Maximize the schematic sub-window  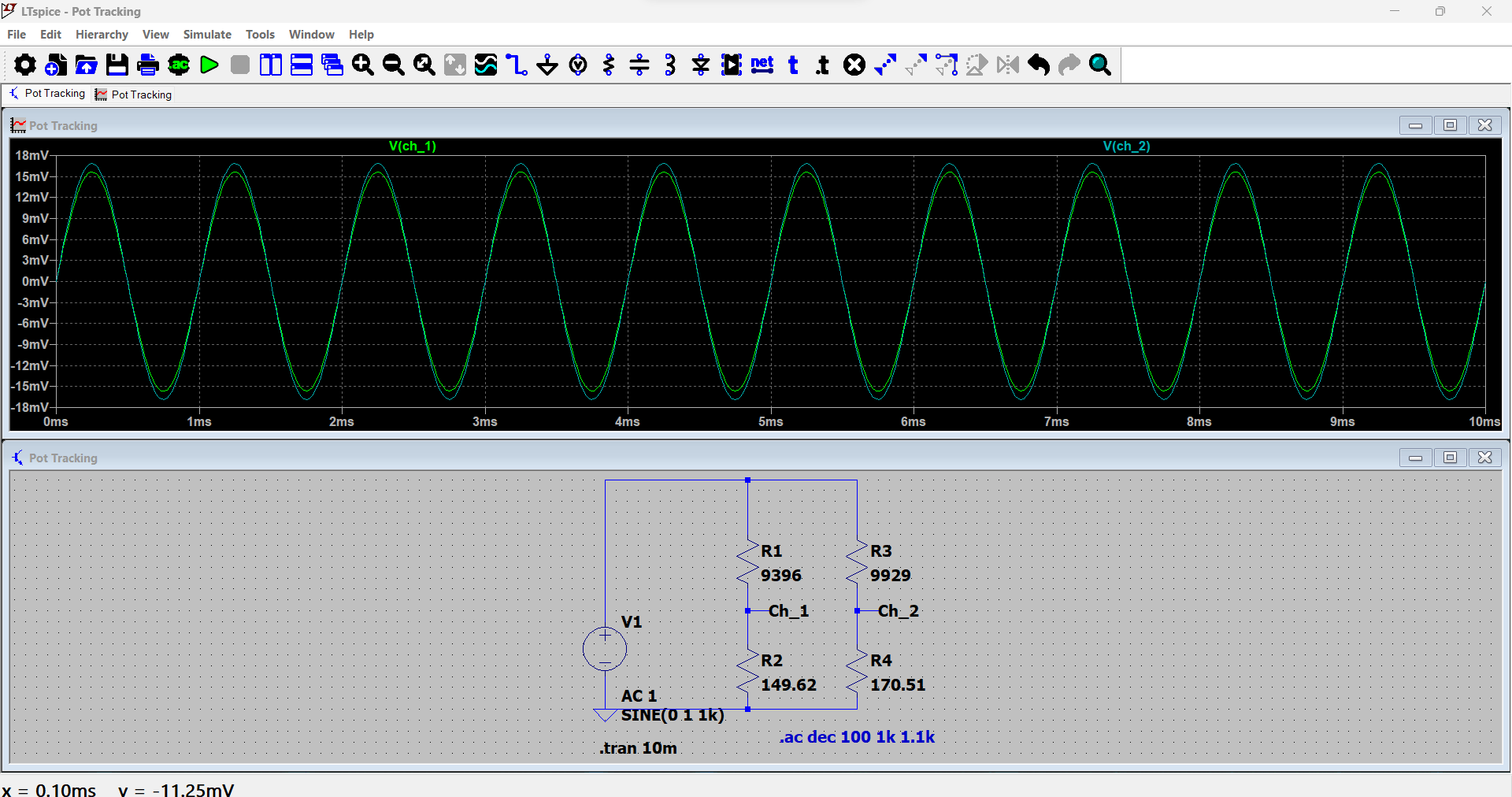(x=1450, y=458)
